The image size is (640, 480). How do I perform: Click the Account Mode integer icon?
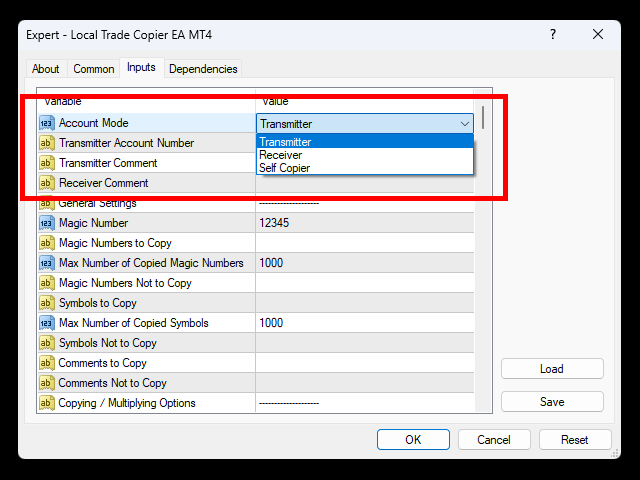point(47,123)
